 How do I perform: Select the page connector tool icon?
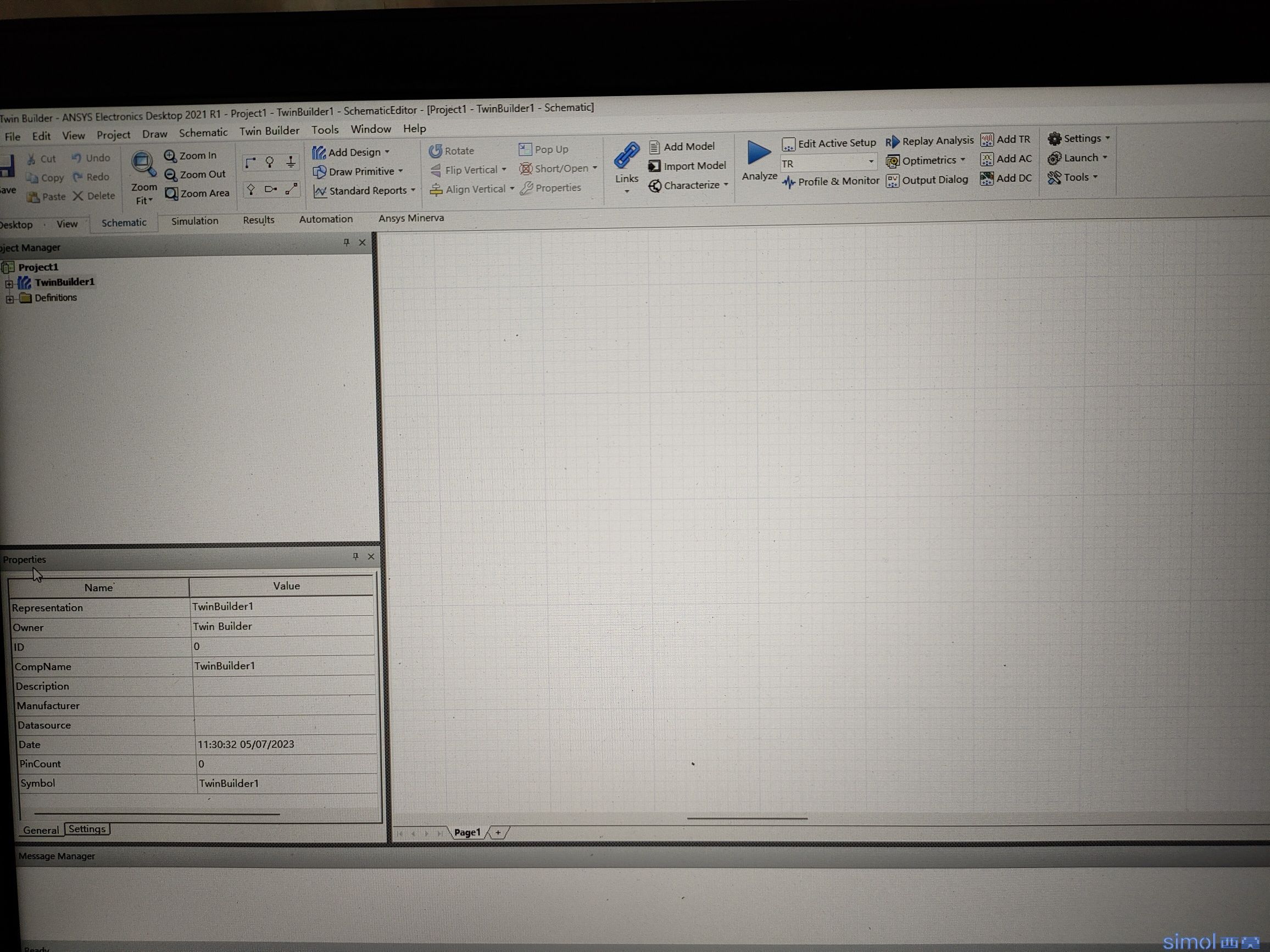point(271,189)
